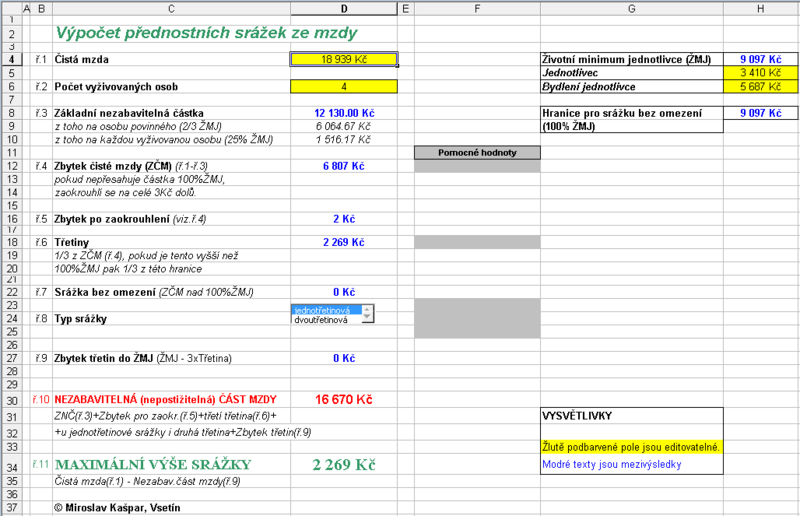Click the Zbytek čisté mzdy value 6 807 Kč

tap(344, 166)
